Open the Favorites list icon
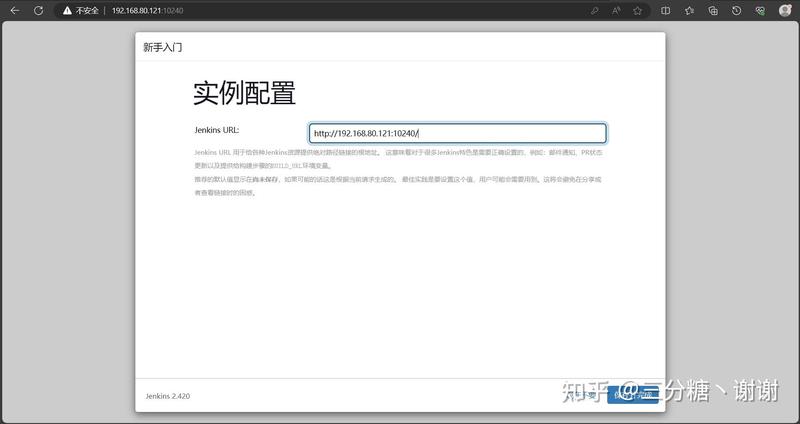The image size is (800, 424). pyautogui.click(x=690, y=10)
